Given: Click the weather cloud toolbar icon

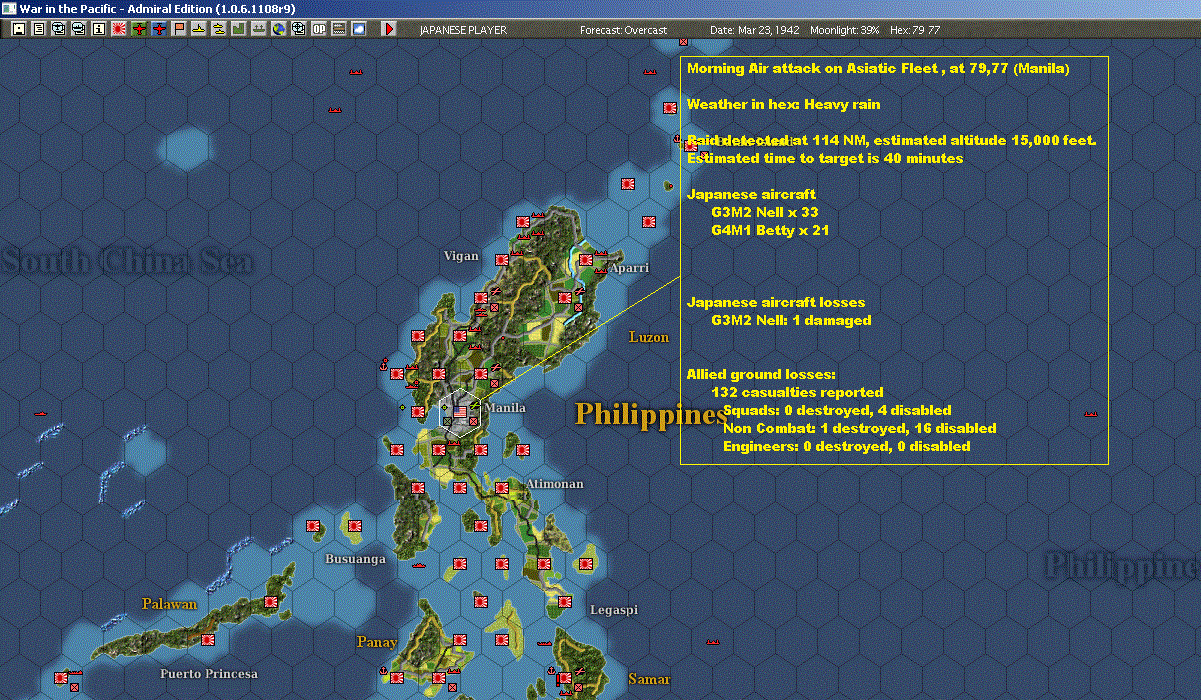Looking at the screenshot, I should tap(359, 29).
